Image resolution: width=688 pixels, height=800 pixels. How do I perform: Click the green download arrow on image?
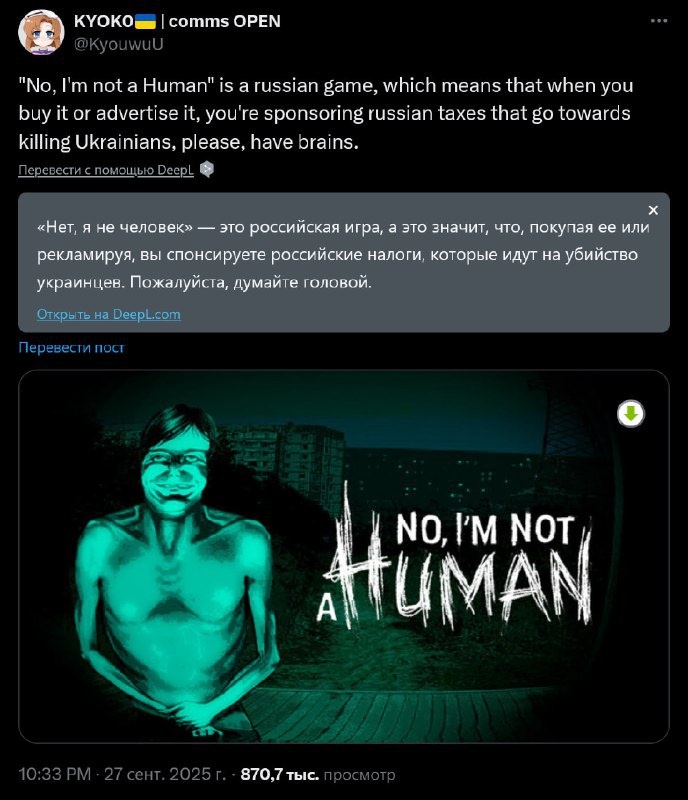[x=631, y=414]
